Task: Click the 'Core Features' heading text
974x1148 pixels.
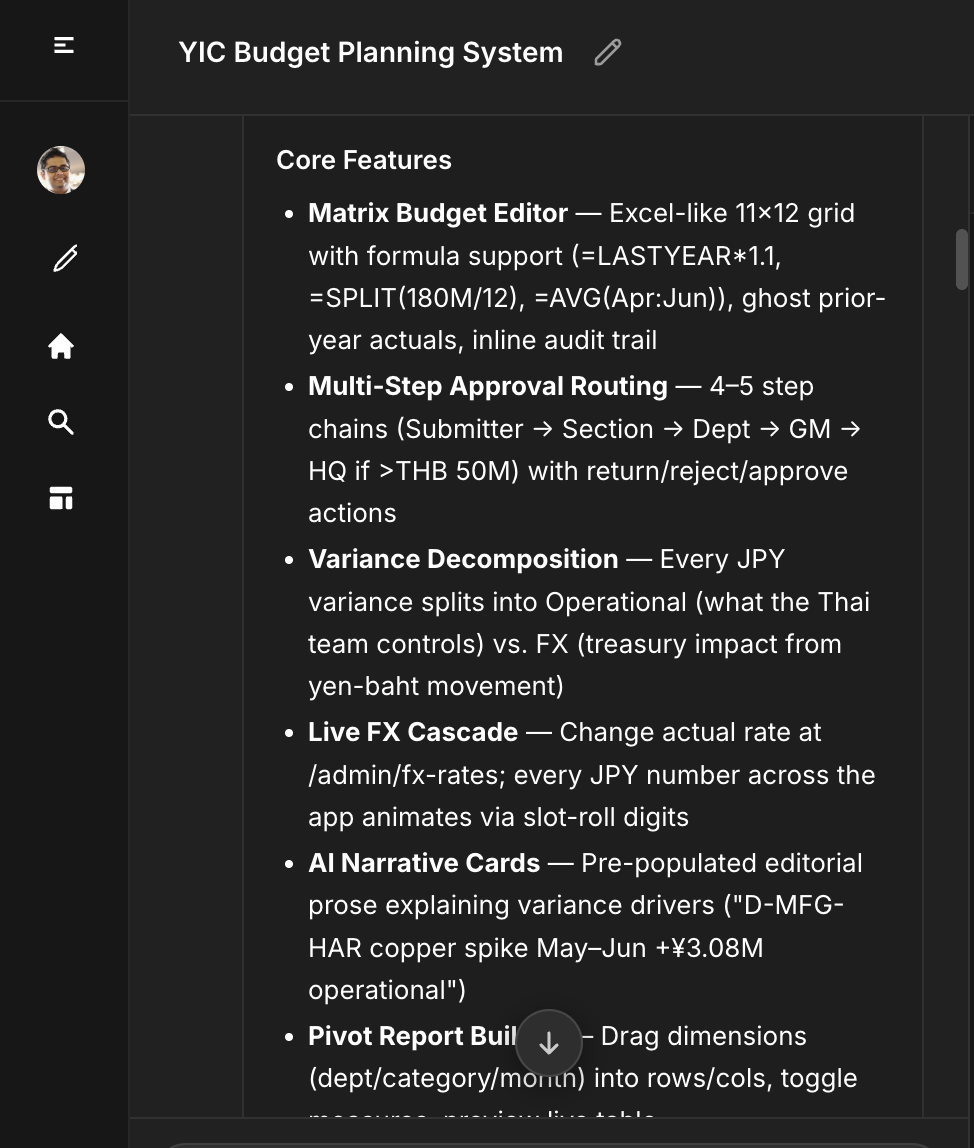Action: click(x=364, y=160)
